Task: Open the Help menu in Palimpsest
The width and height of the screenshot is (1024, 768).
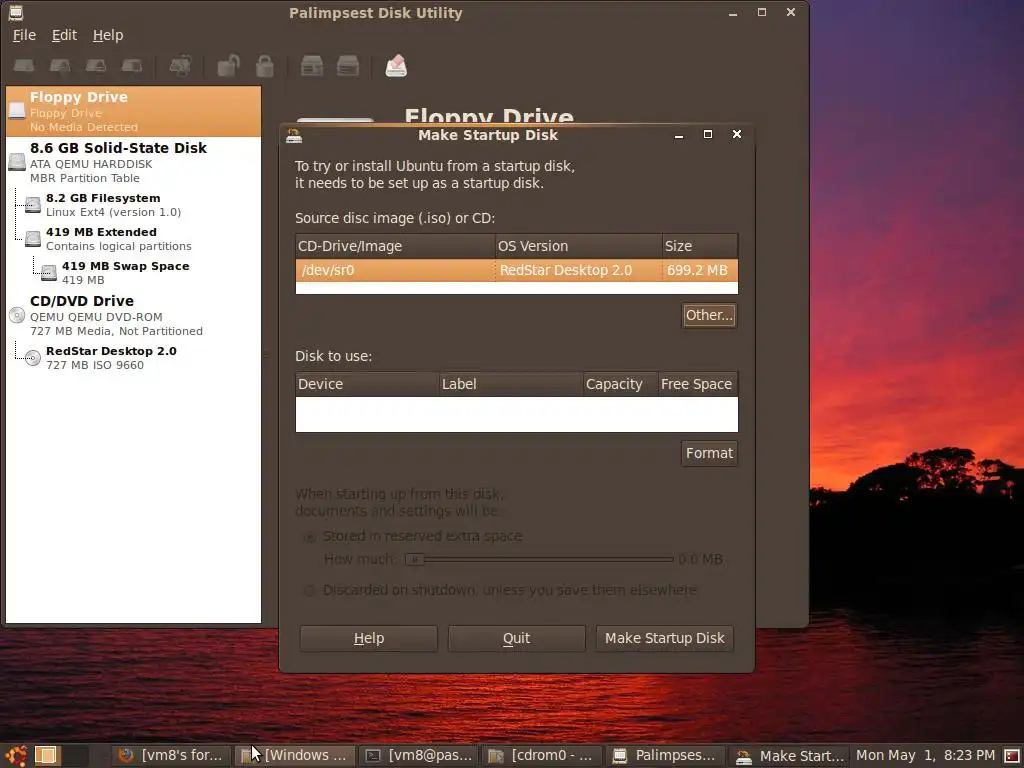Action: 108,35
